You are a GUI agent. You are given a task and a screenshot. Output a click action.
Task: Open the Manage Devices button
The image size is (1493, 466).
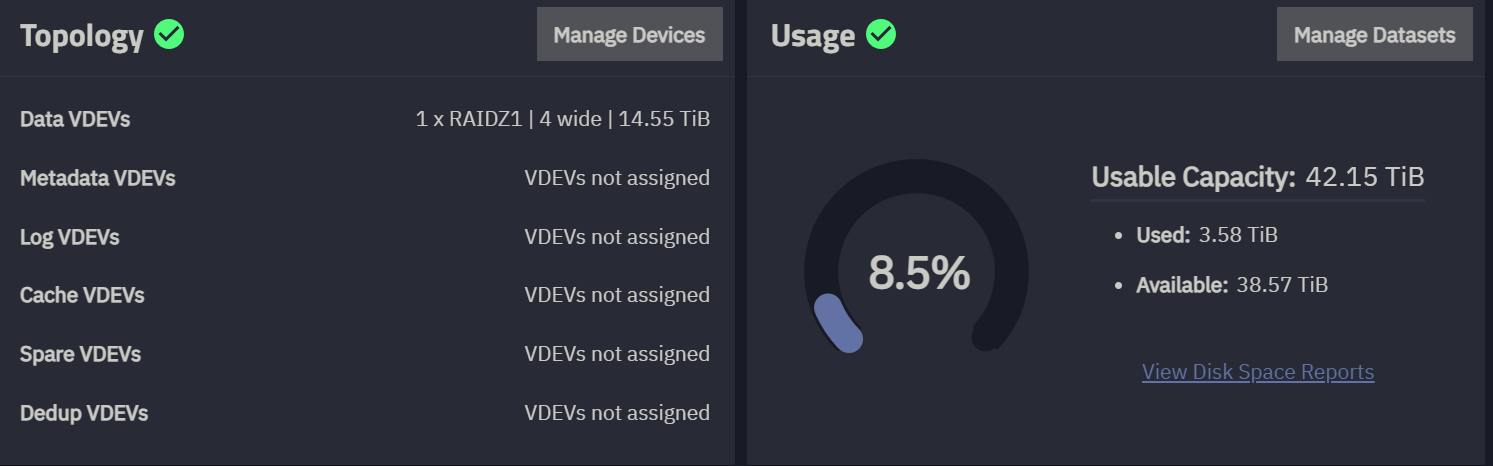(629, 35)
